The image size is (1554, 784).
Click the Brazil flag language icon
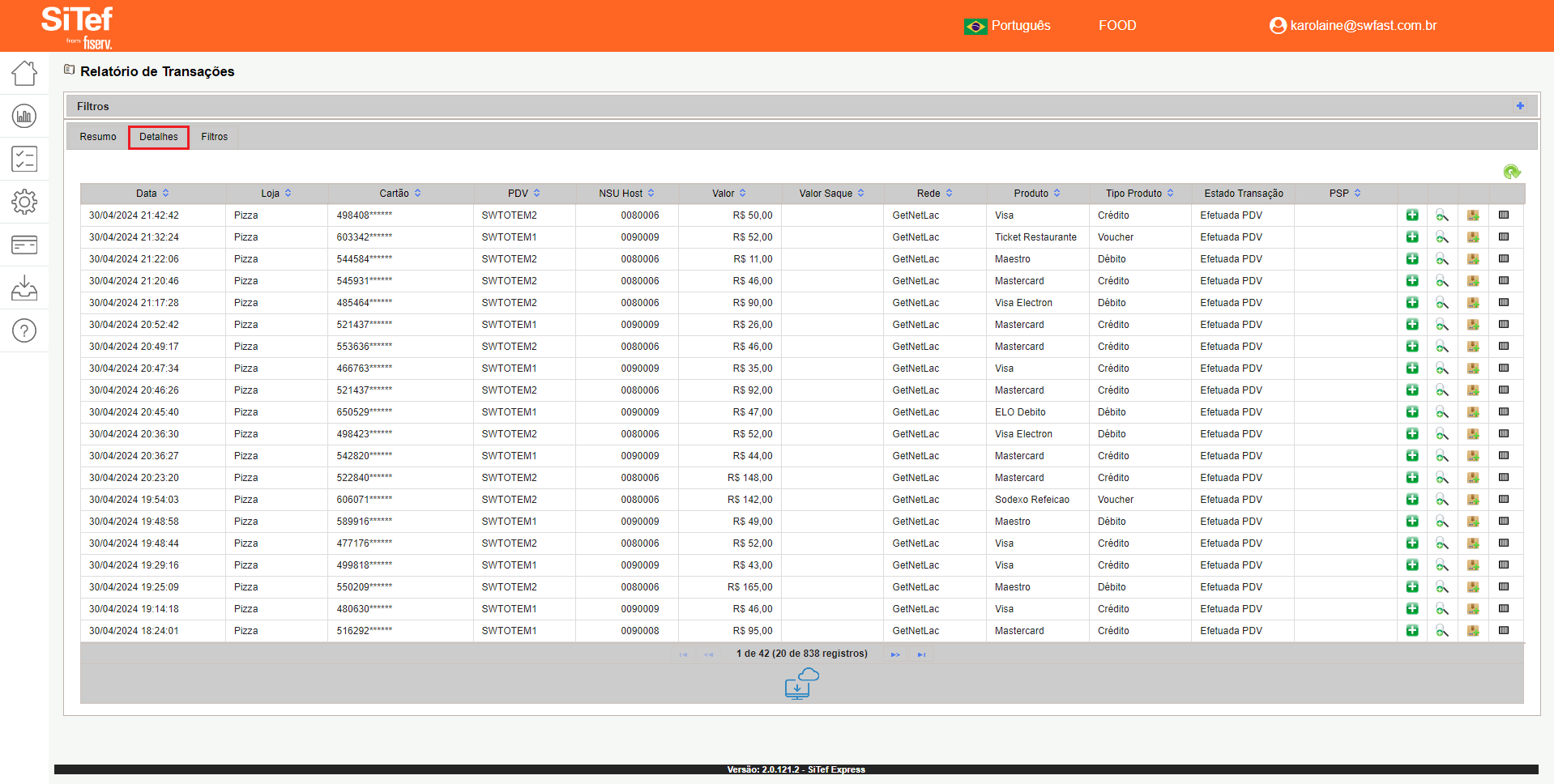click(976, 27)
